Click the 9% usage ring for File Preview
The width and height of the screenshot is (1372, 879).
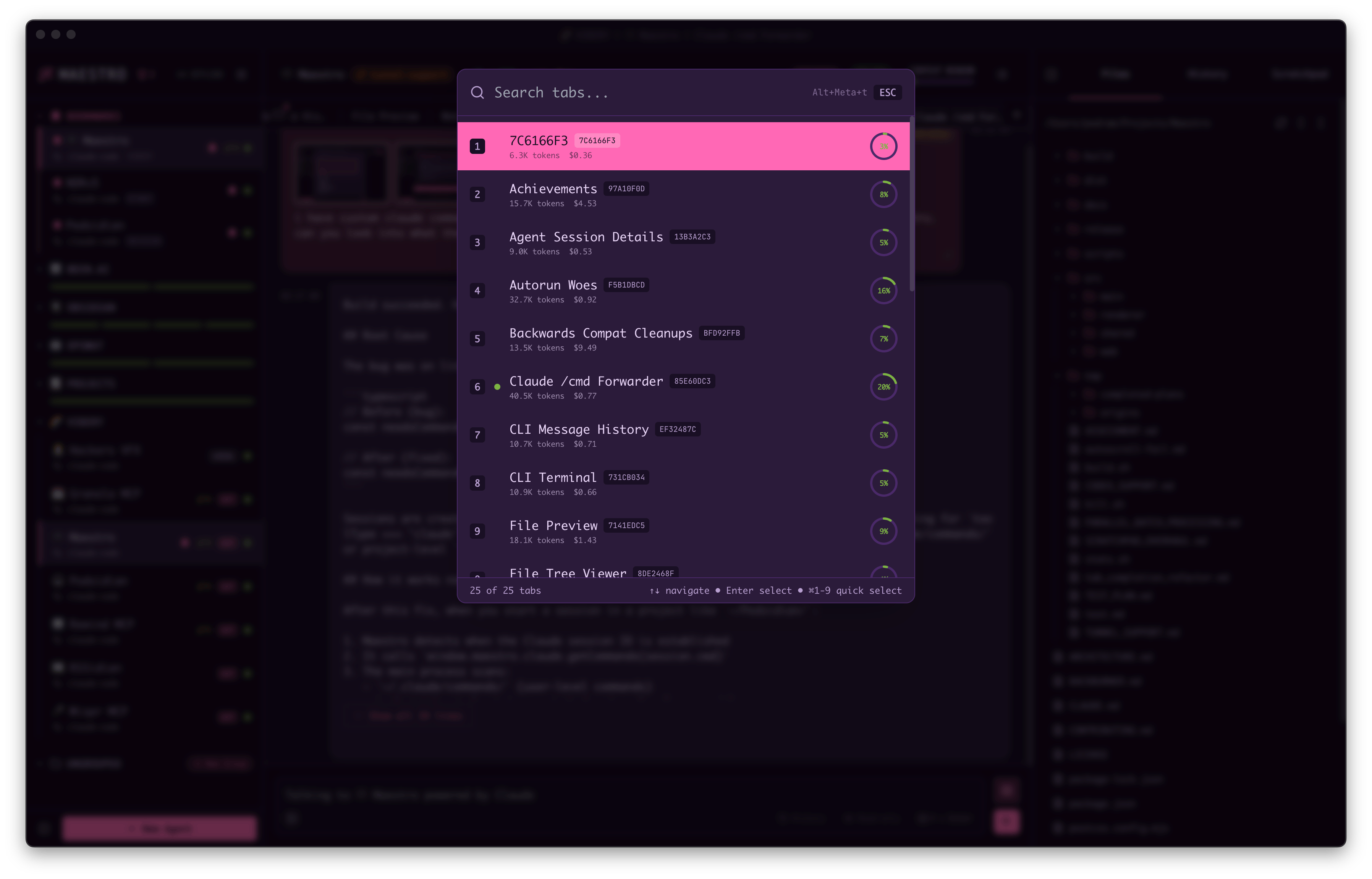pos(883,532)
